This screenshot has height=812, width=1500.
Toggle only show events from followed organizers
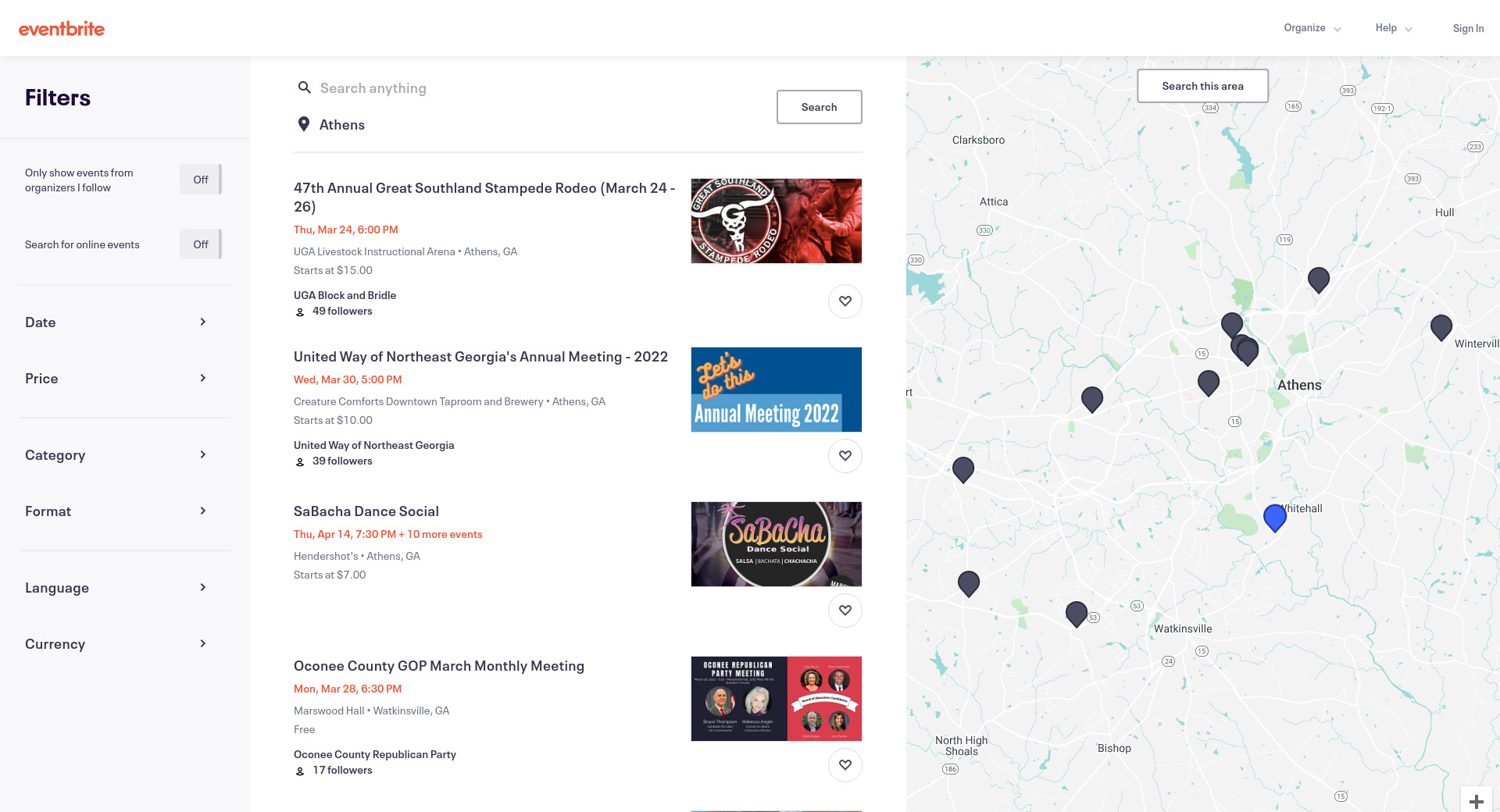click(x=201, y=180)
